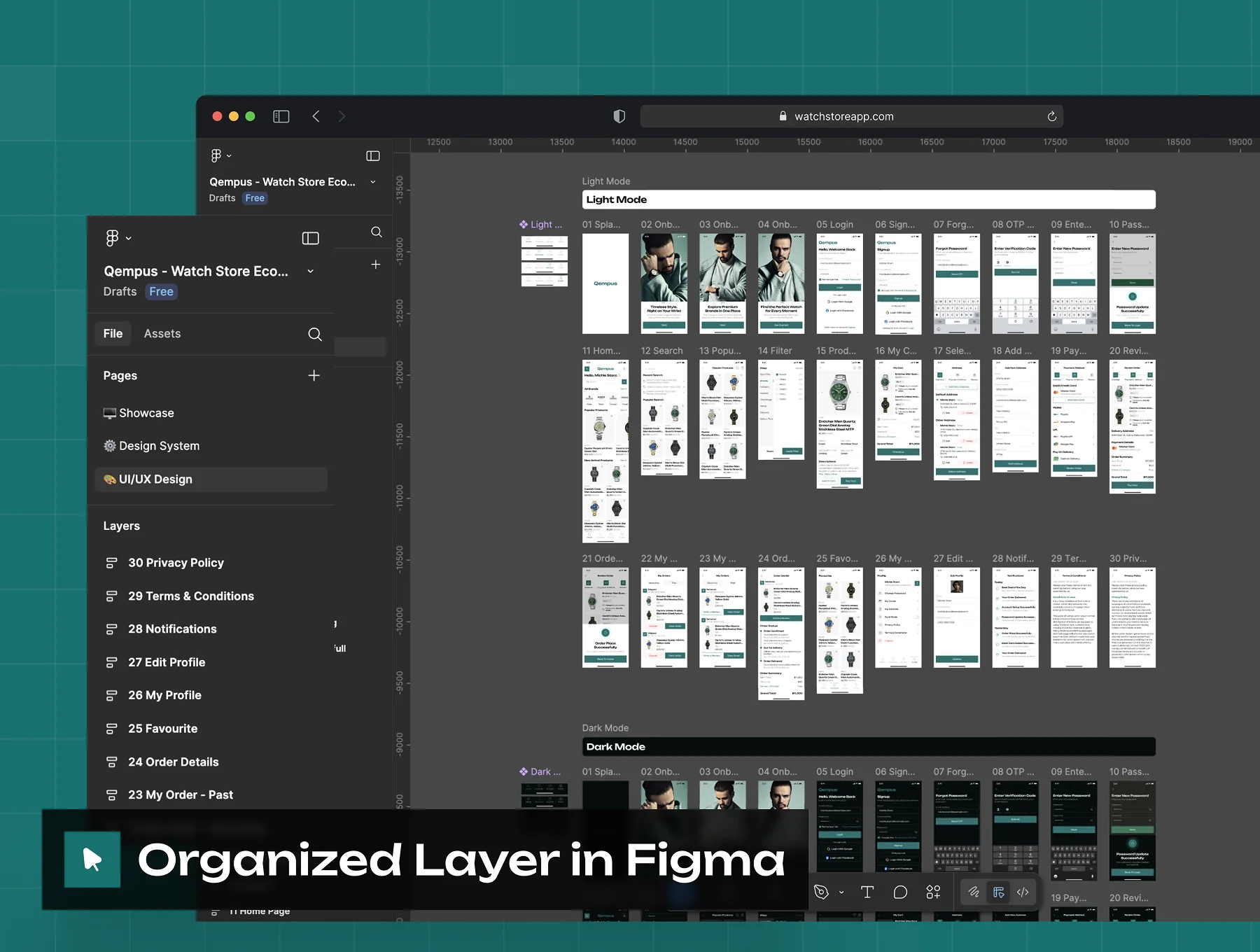Screen dimensions: 1260x952
Task: Click the 12 Search frame label
Action: click(x=661, y=351)
